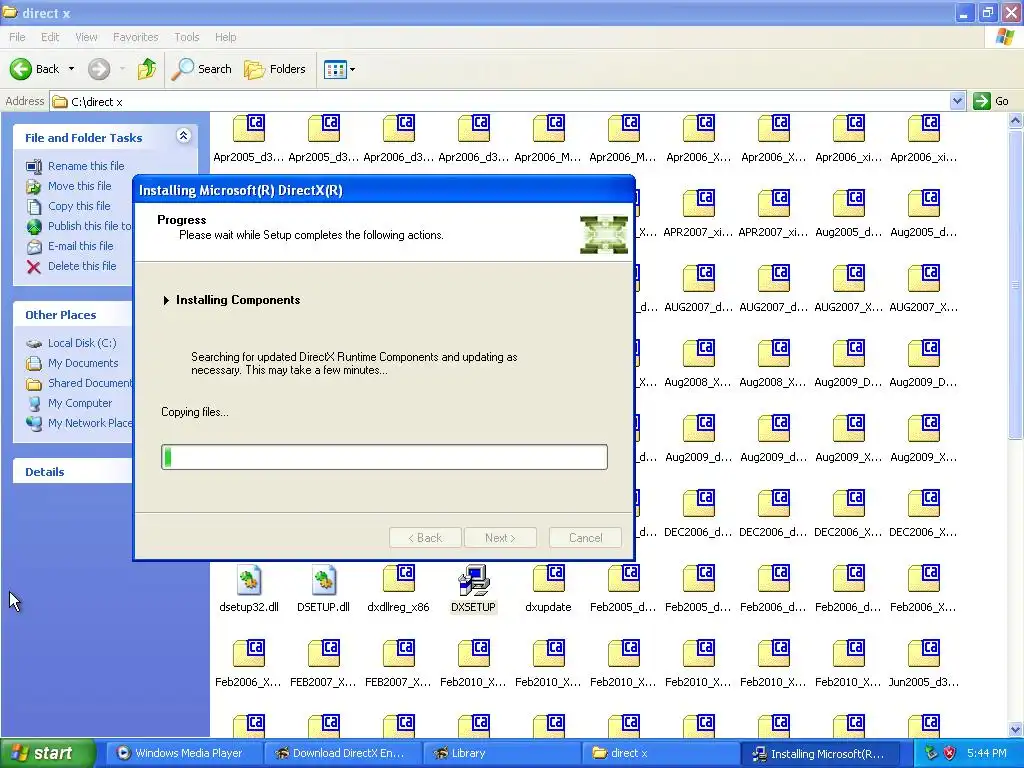Toggle the Folders pane button
Screen dimensions: 1024x768
(275, 69)
